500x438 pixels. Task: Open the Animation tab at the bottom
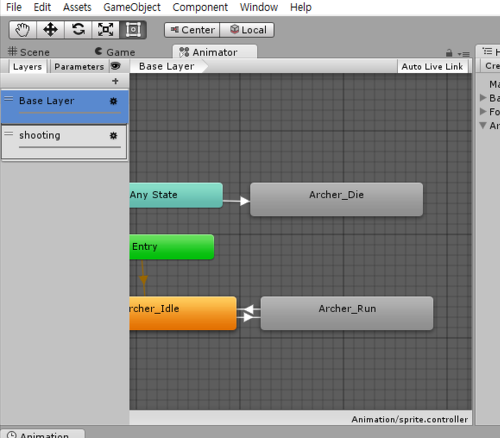43,434
